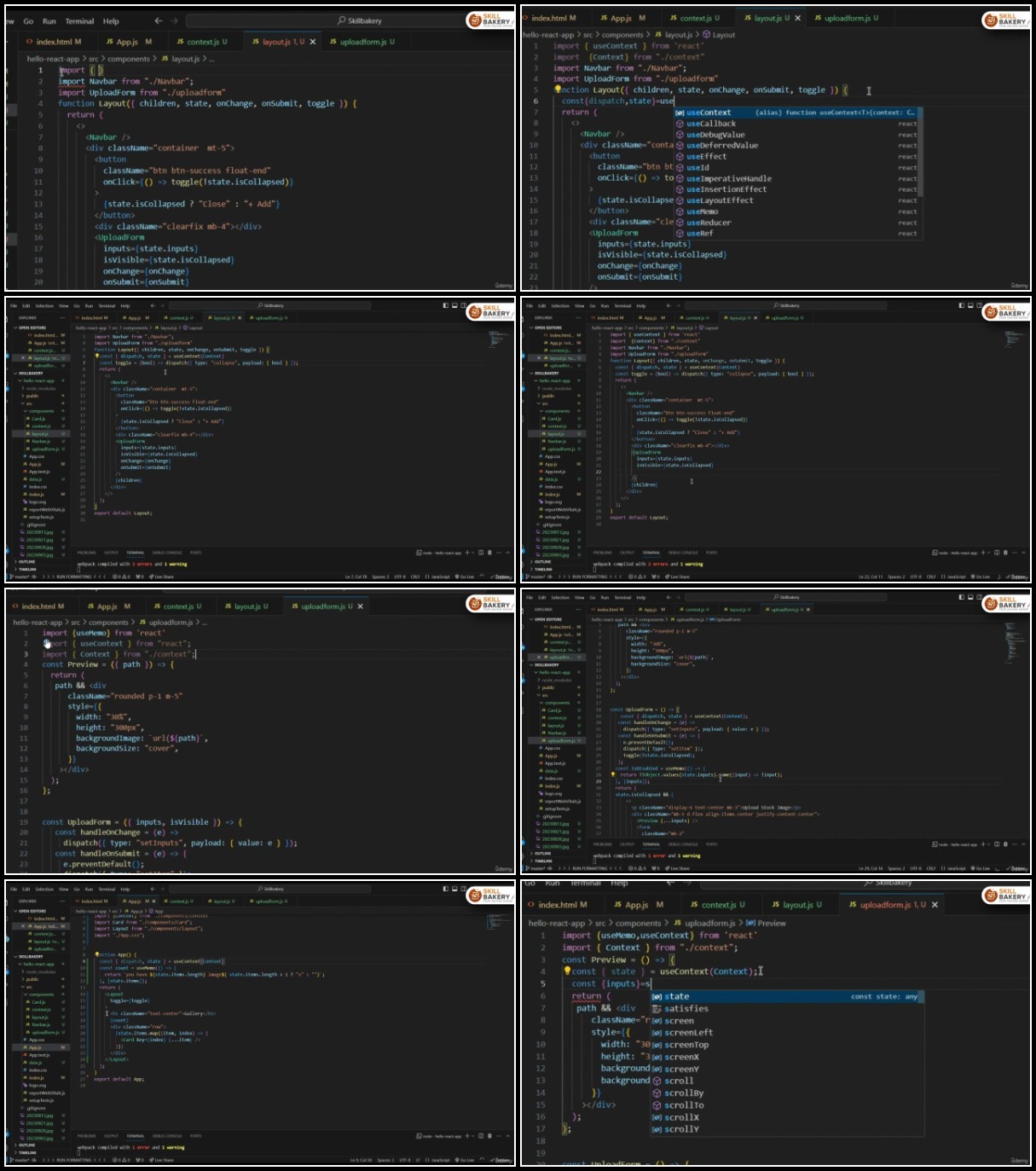1036x1171 pixels.
Task: Choose the screenLeft suggestion
Action: tap(786, 1033)
